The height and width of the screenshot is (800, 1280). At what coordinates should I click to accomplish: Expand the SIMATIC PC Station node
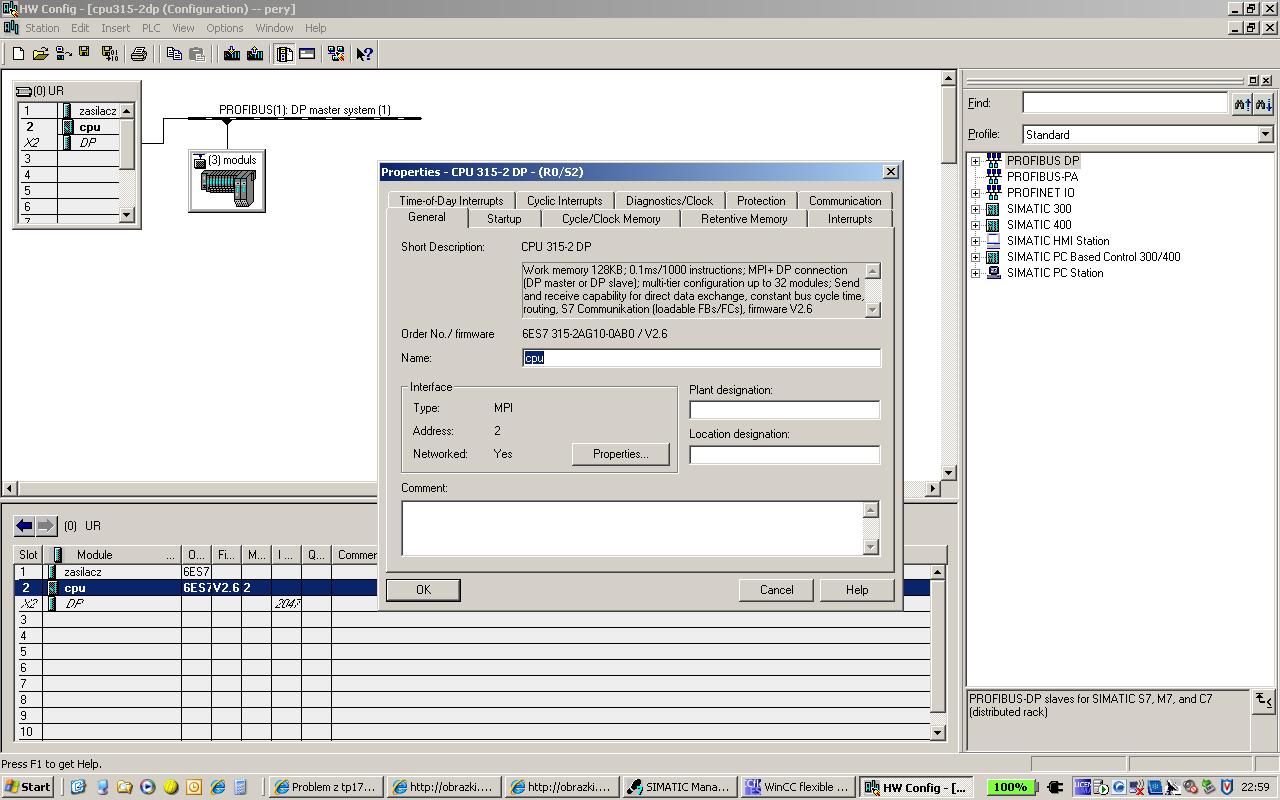coord(975,273)
